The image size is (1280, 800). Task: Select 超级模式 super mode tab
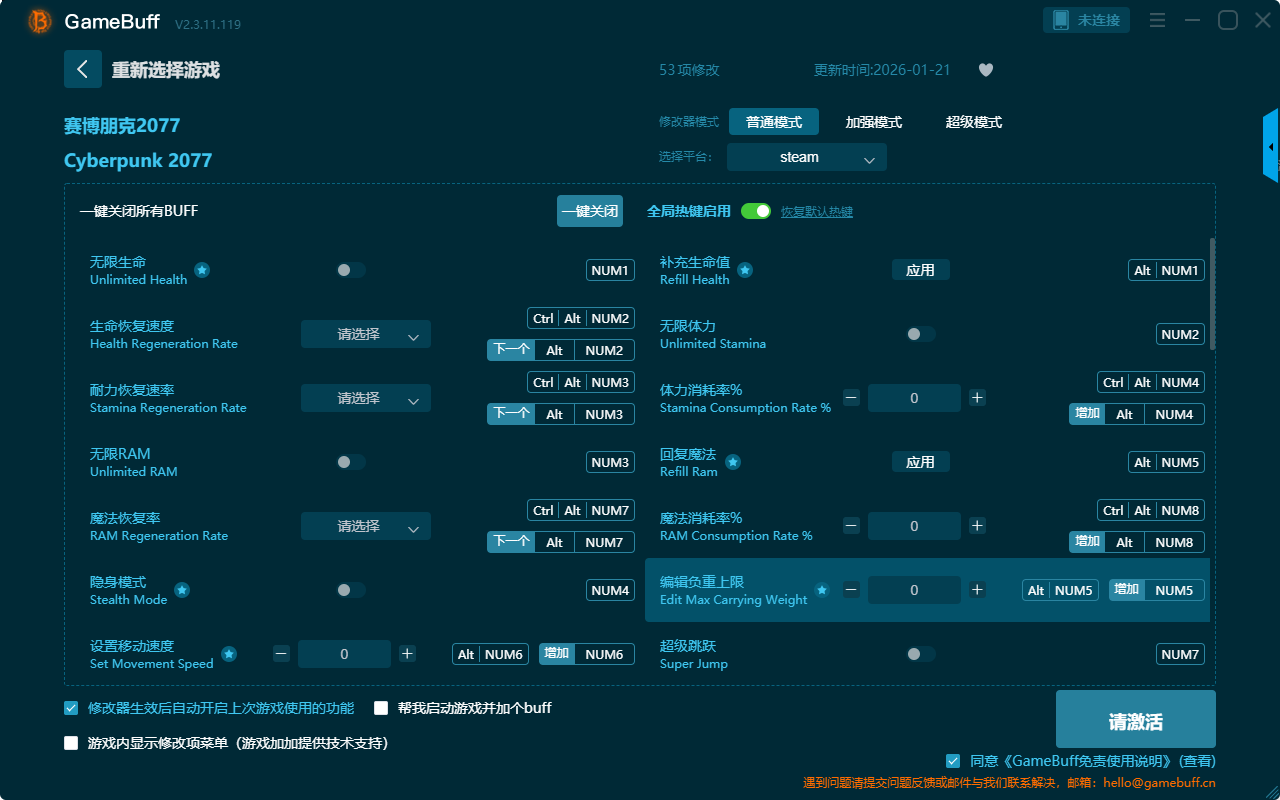click(973, 122)
